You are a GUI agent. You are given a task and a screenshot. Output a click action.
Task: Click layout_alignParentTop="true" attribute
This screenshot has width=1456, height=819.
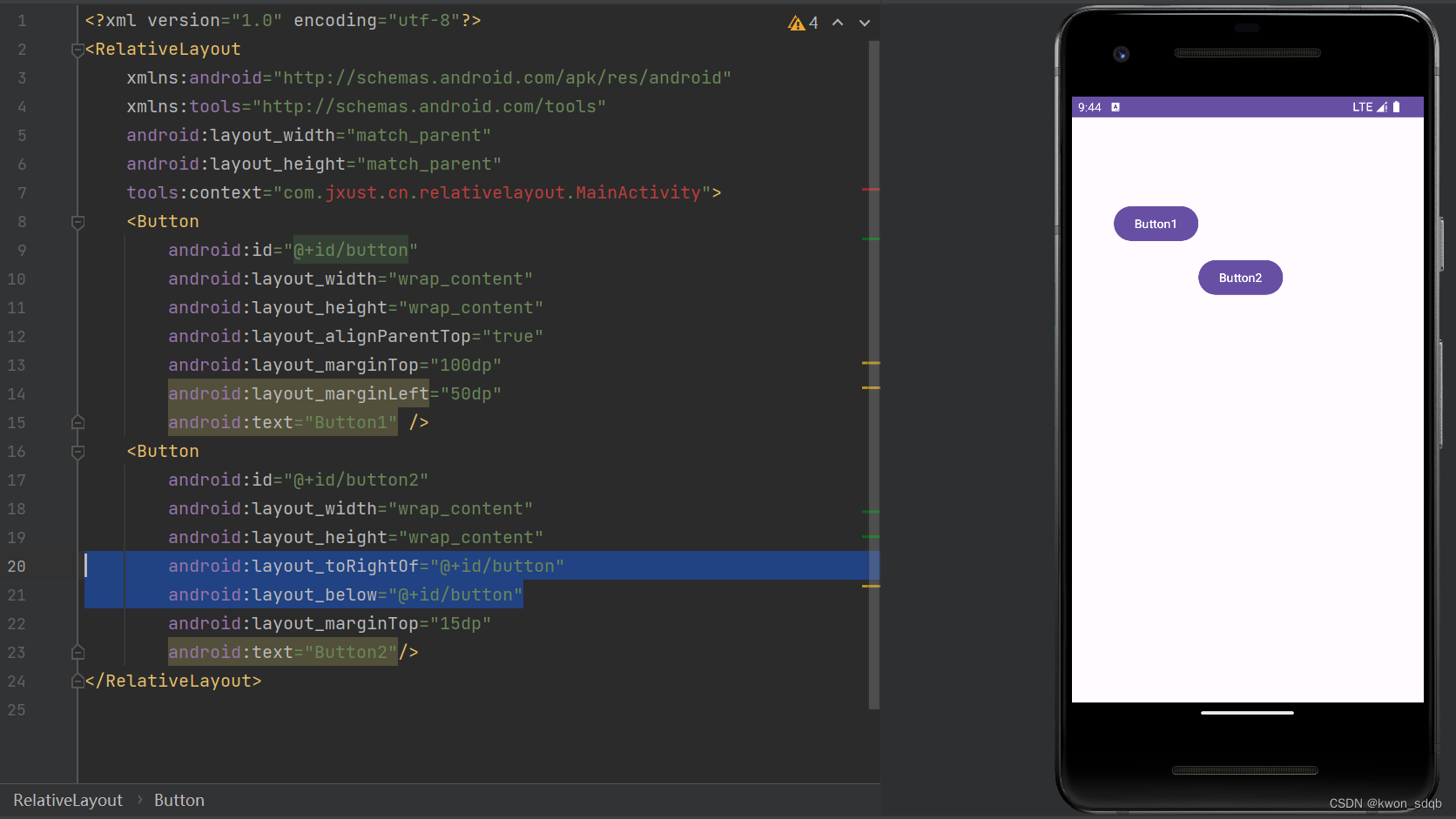point(355,337)
